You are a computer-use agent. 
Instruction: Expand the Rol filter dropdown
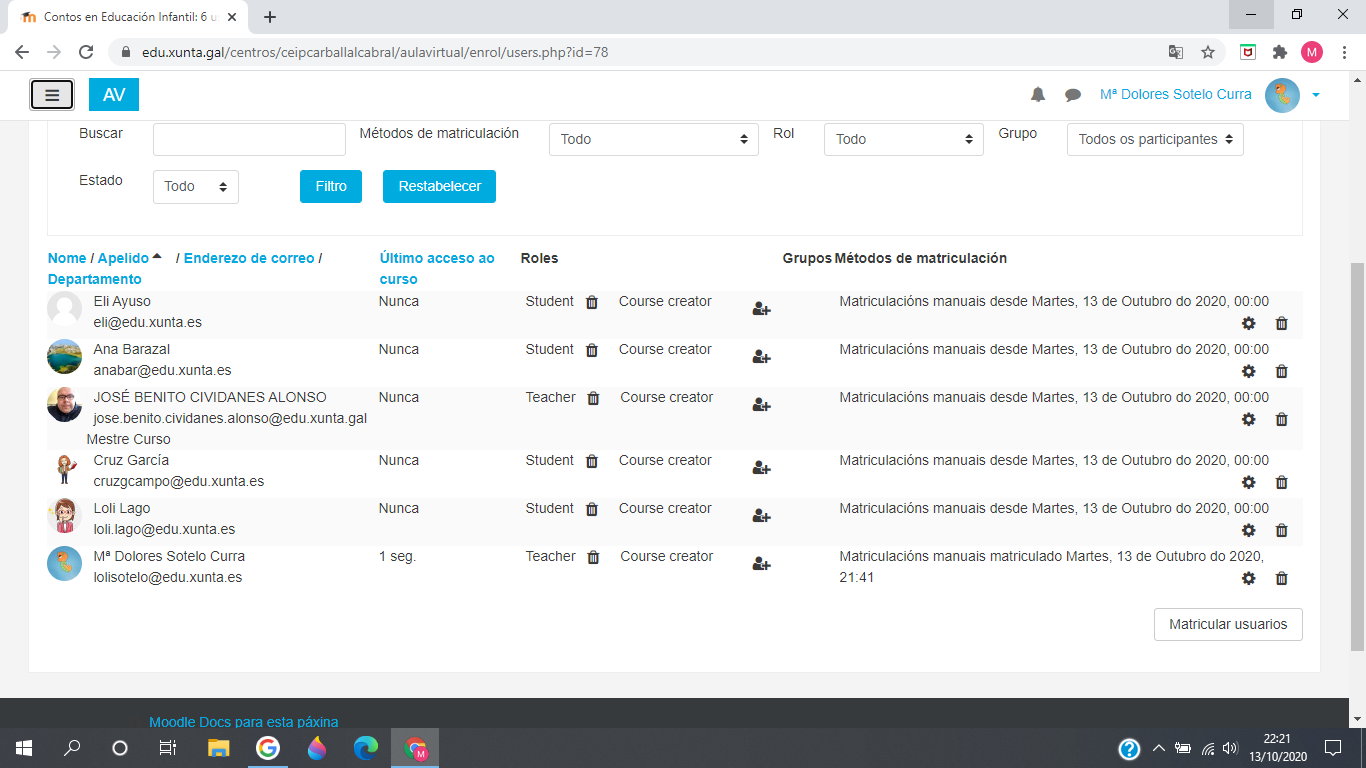click(903, 140)
